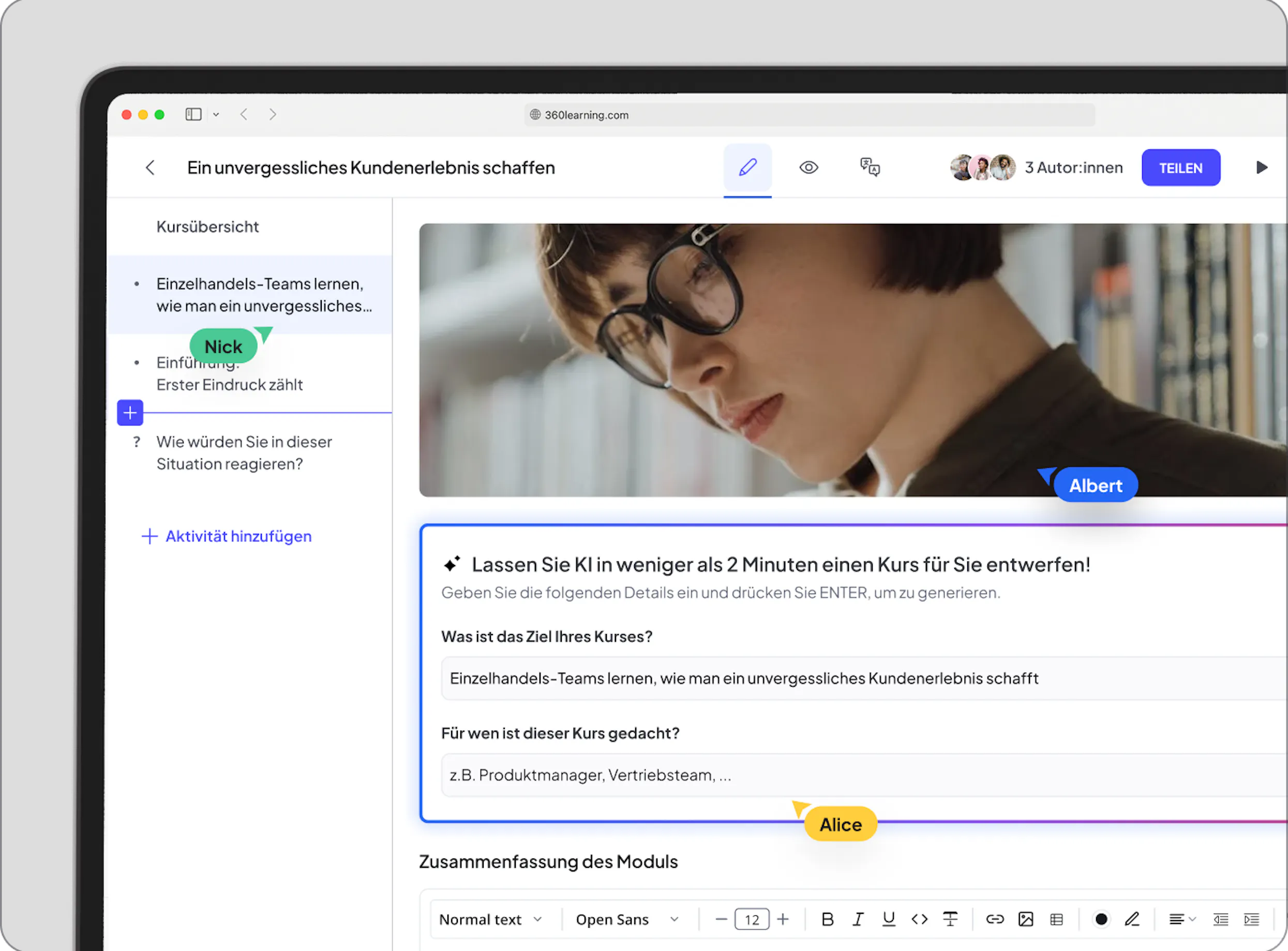Click the back arrow beside course title
The height and width of the screenshot is (951, 1288).
(151, 168)
